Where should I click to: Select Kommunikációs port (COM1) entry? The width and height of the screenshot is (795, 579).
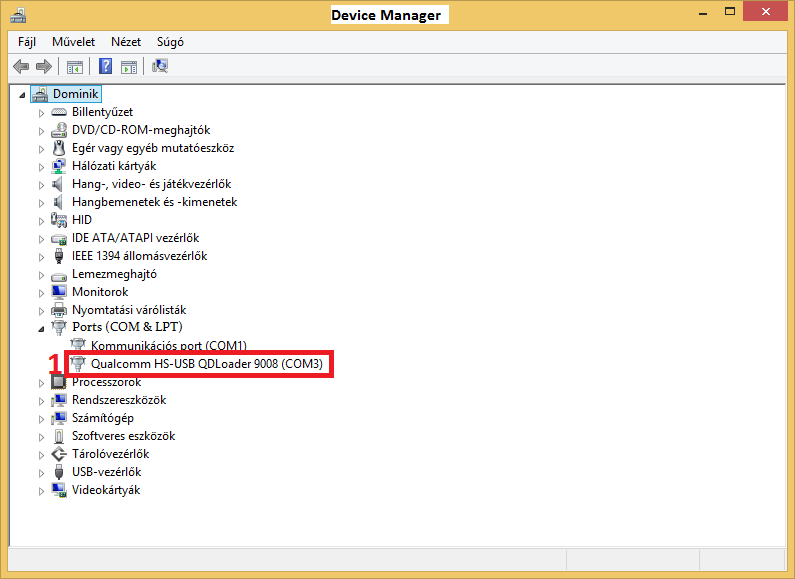(x=168, y=346)
